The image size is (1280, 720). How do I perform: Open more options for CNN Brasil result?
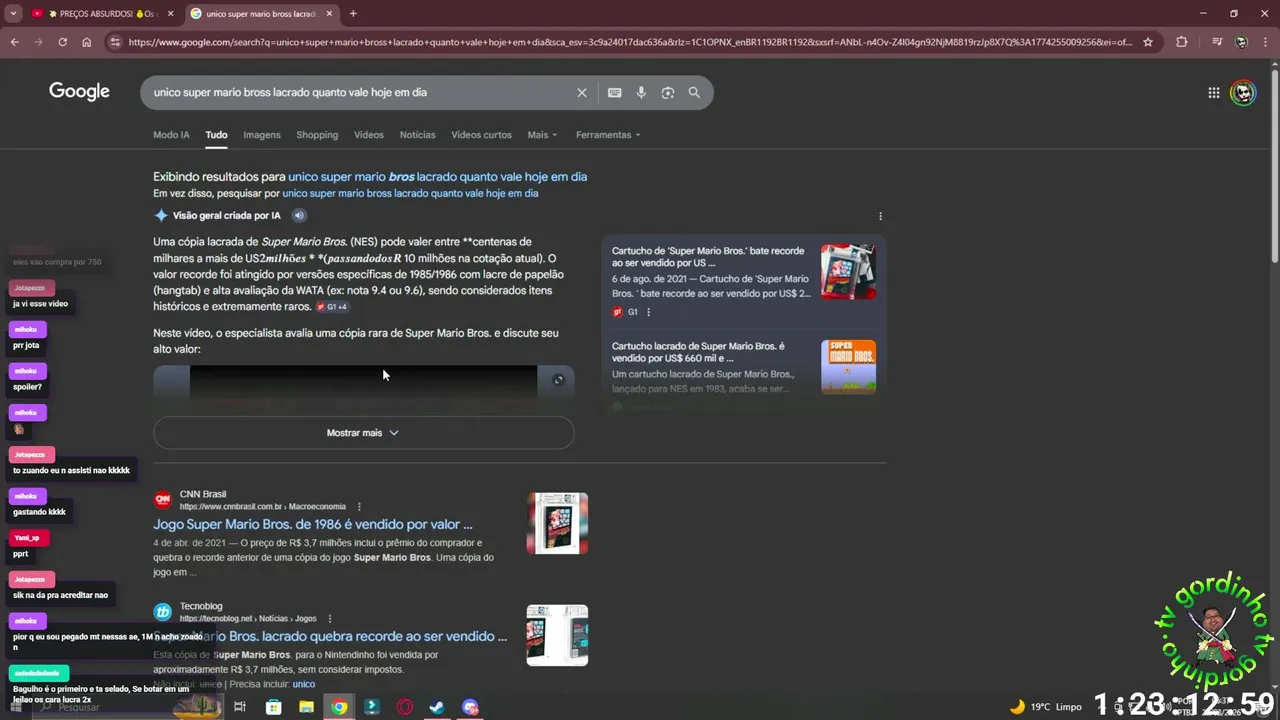(x=359, y=506)
